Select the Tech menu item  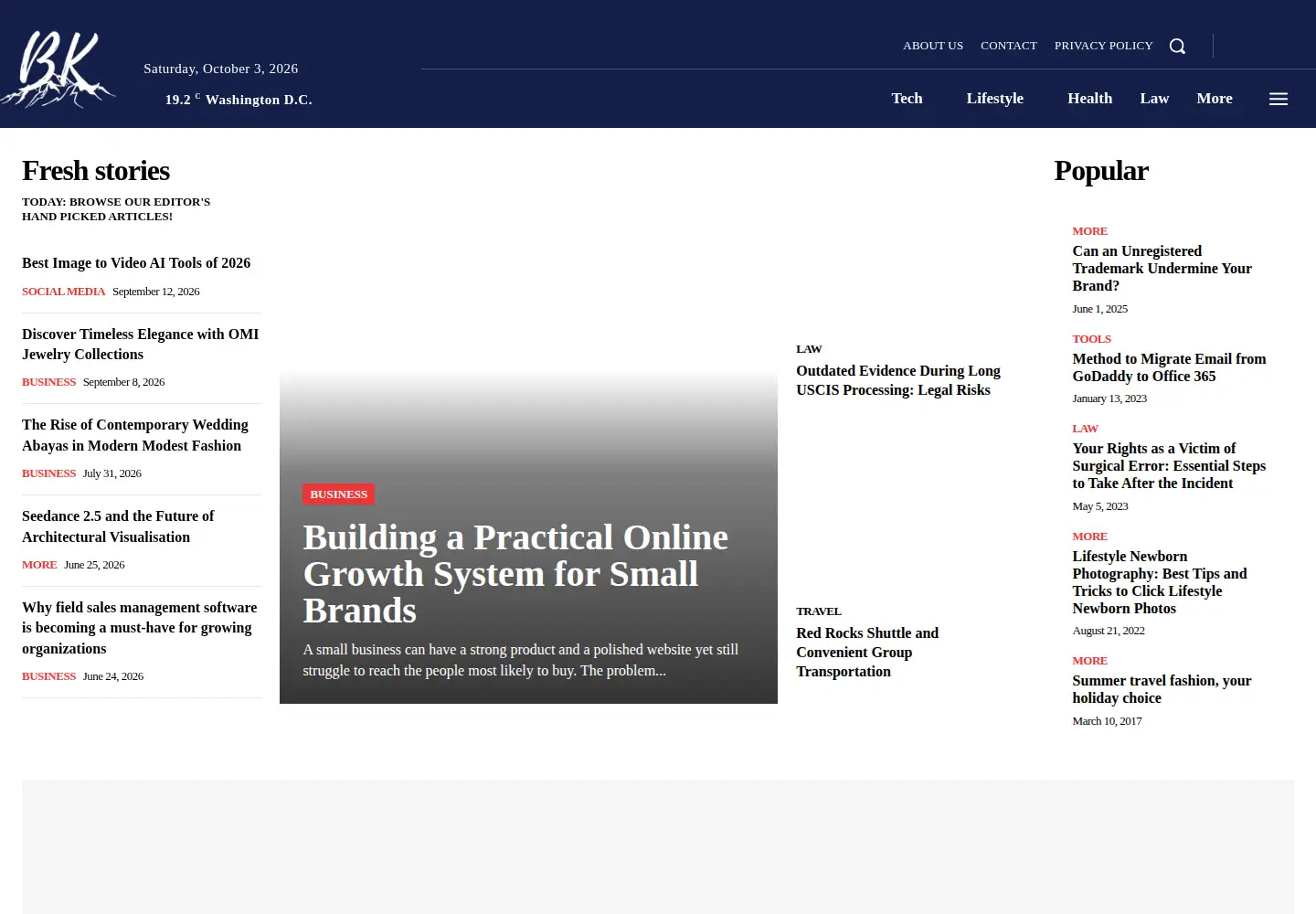[x=907, y=99]
